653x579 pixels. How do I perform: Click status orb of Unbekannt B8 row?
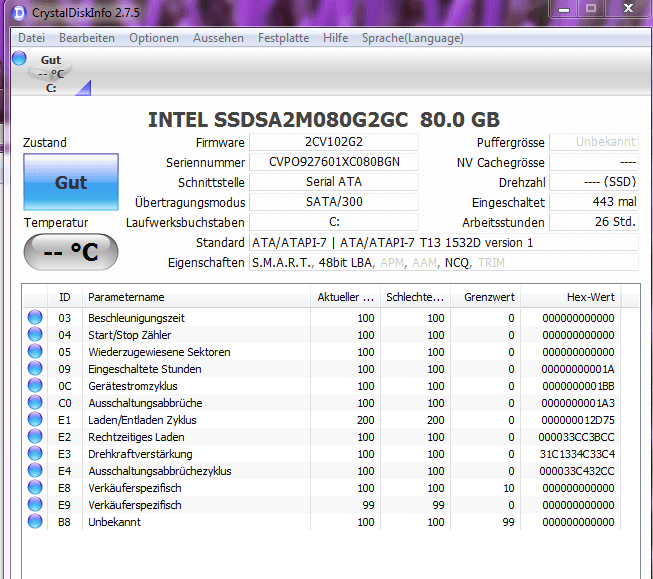(x=35, y=522)
